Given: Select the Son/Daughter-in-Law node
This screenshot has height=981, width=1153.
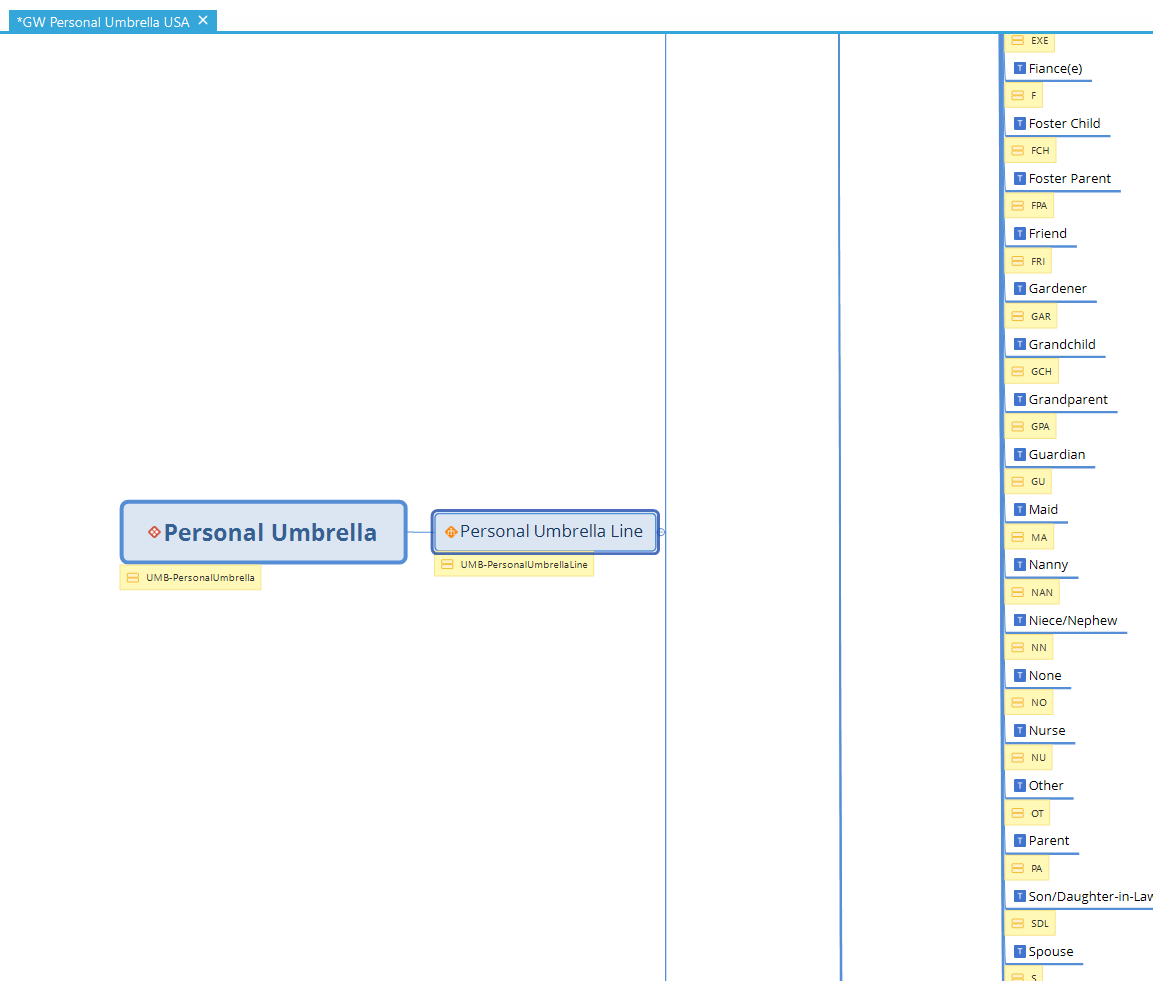Looking at the screenshot, I should click(x=1090, y=897).
